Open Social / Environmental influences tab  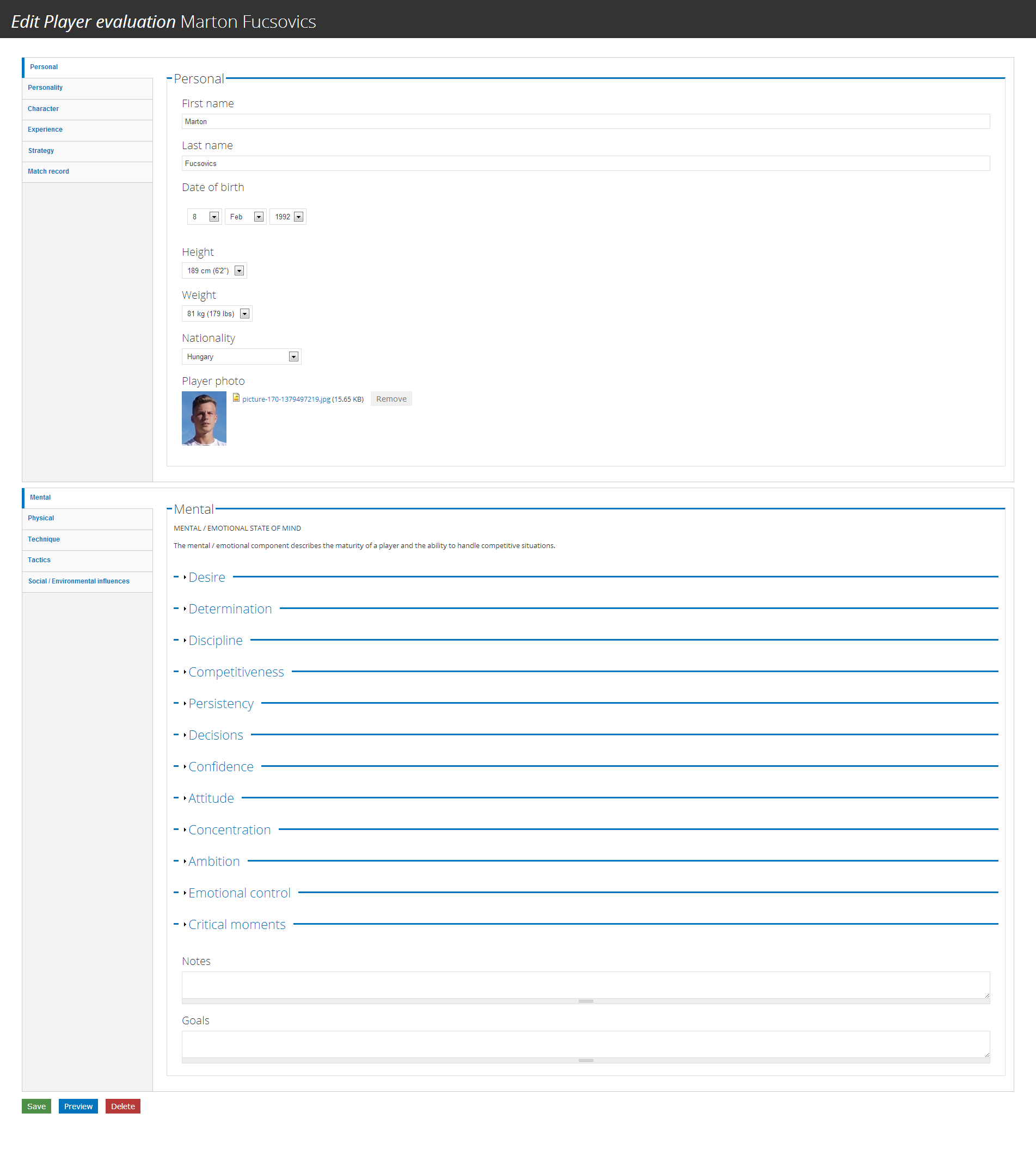pyautogui.click(x=87, y=582)
